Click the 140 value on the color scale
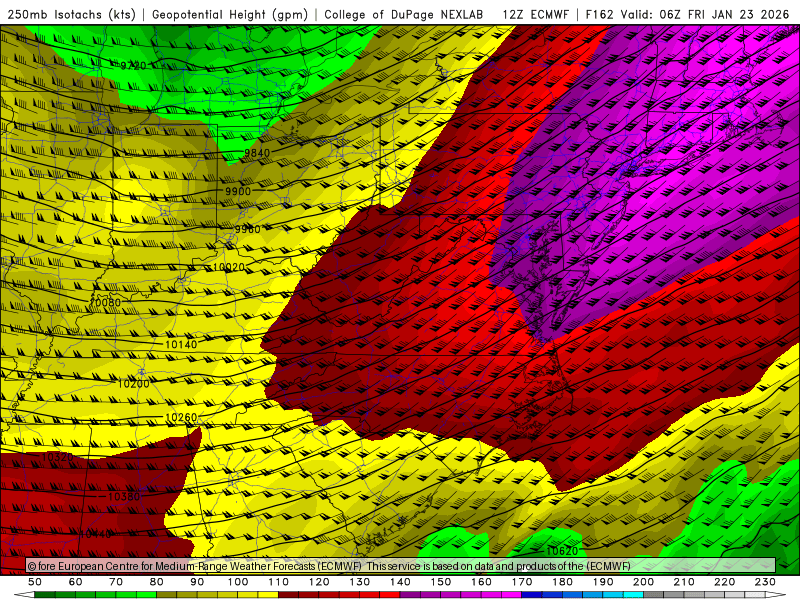 click(x=400, y=582)
